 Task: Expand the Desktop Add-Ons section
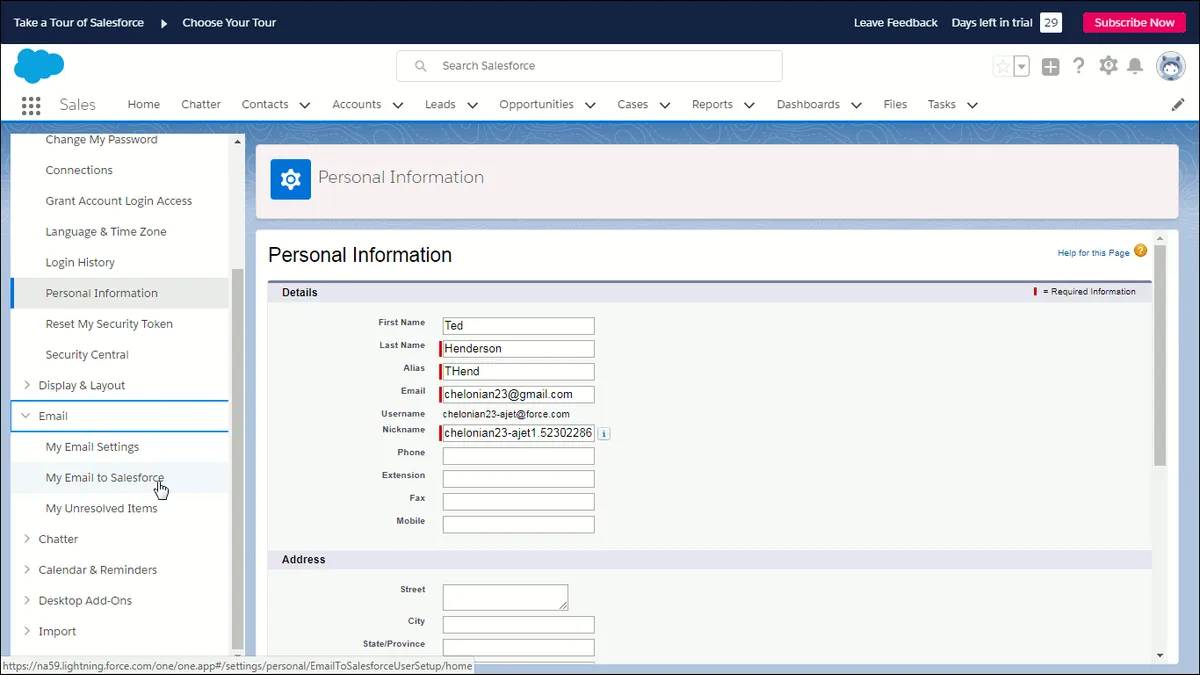click(27, 601)
